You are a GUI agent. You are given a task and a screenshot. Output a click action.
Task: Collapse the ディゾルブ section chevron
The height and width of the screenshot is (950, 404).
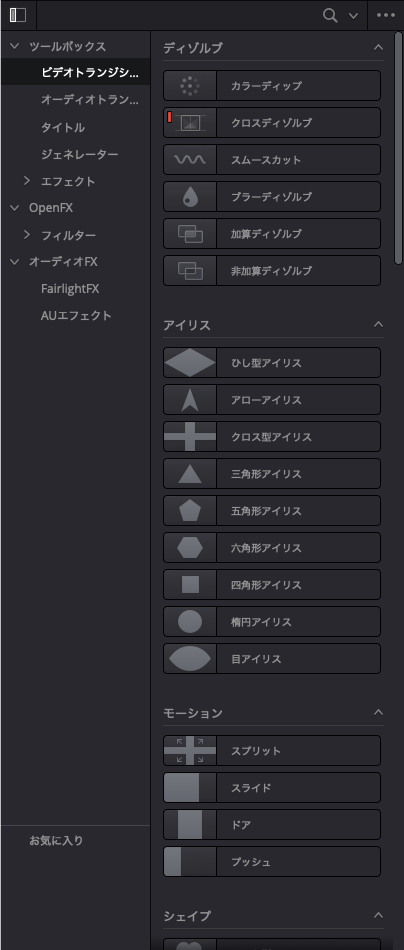pyautogui.click(x=379, y=47)
